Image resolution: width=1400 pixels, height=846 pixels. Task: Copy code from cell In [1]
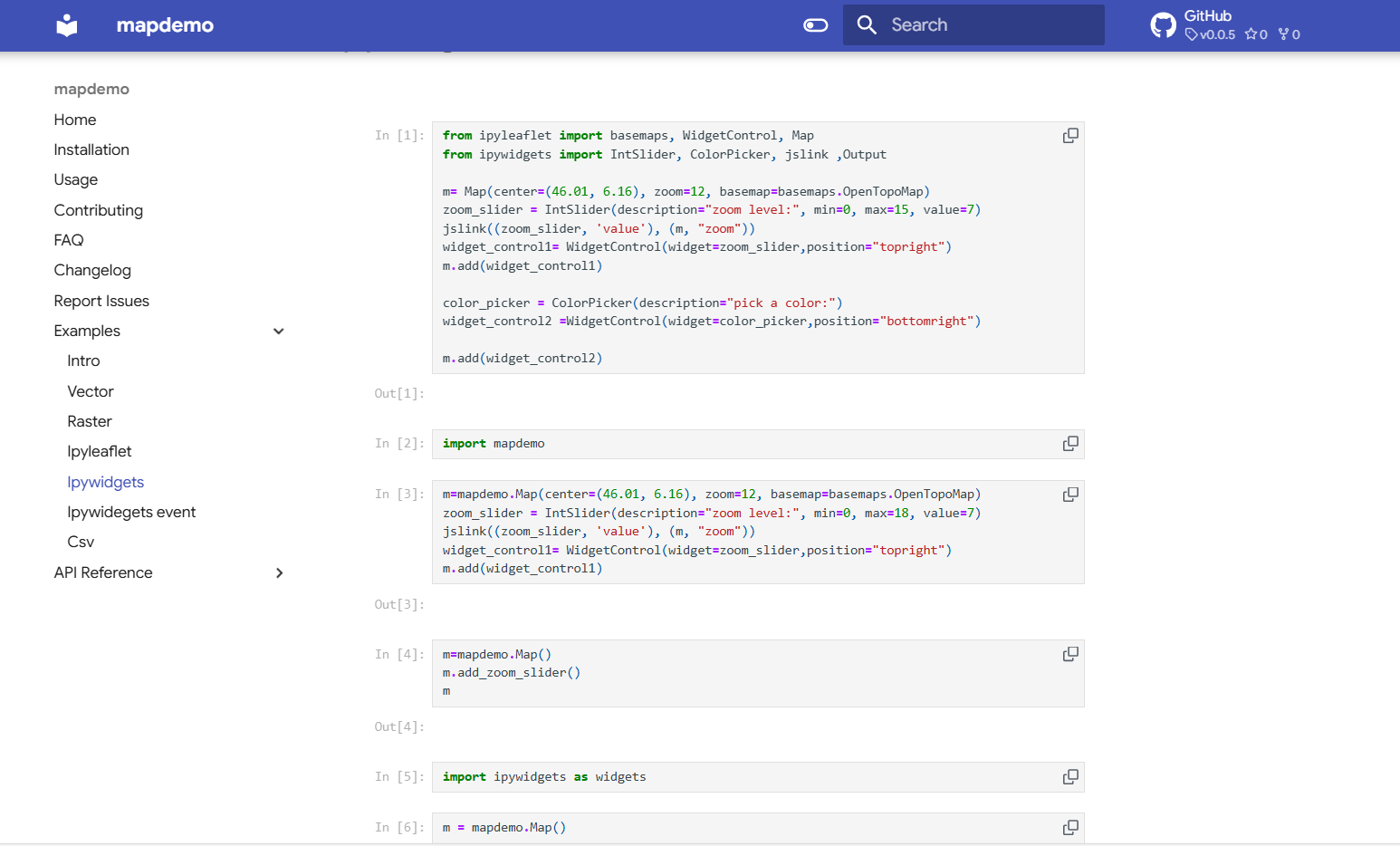pos(1070,136)
